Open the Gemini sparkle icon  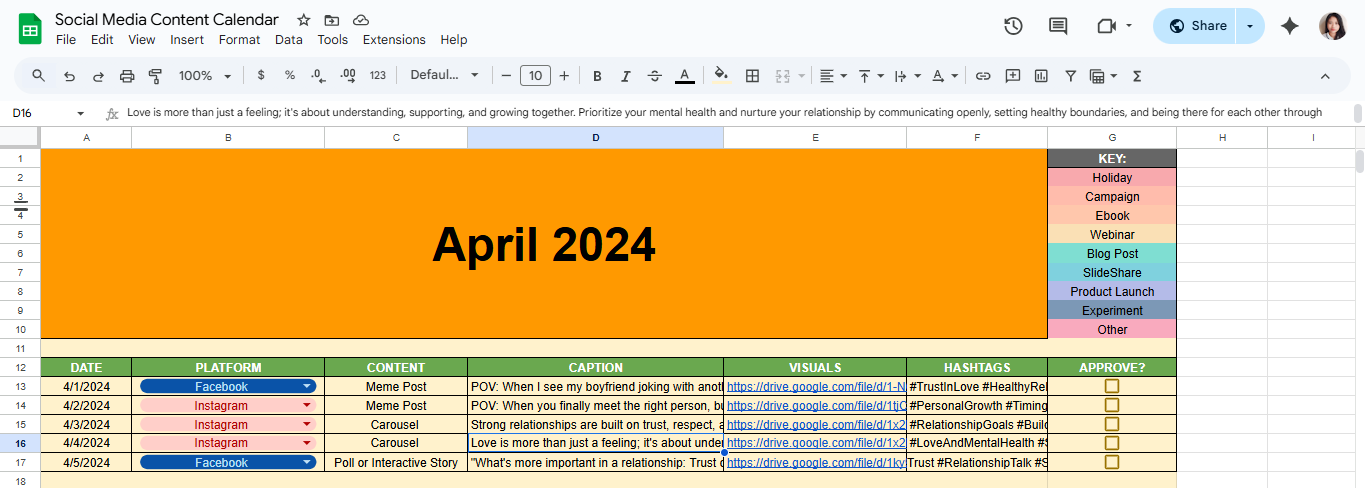pyautogui.click(x=1290, y=26)
